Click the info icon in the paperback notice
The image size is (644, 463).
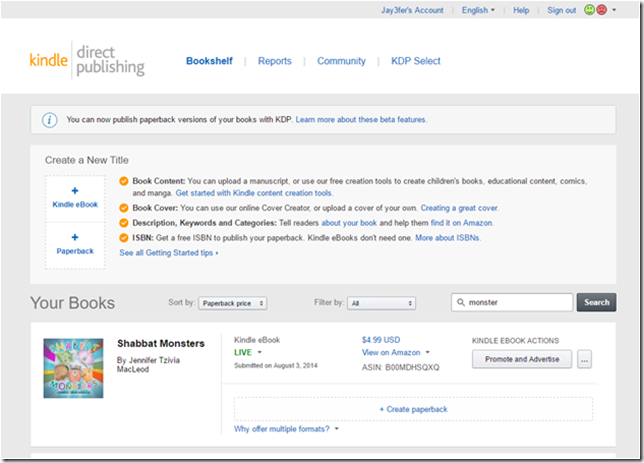click(x=50, y=120)
